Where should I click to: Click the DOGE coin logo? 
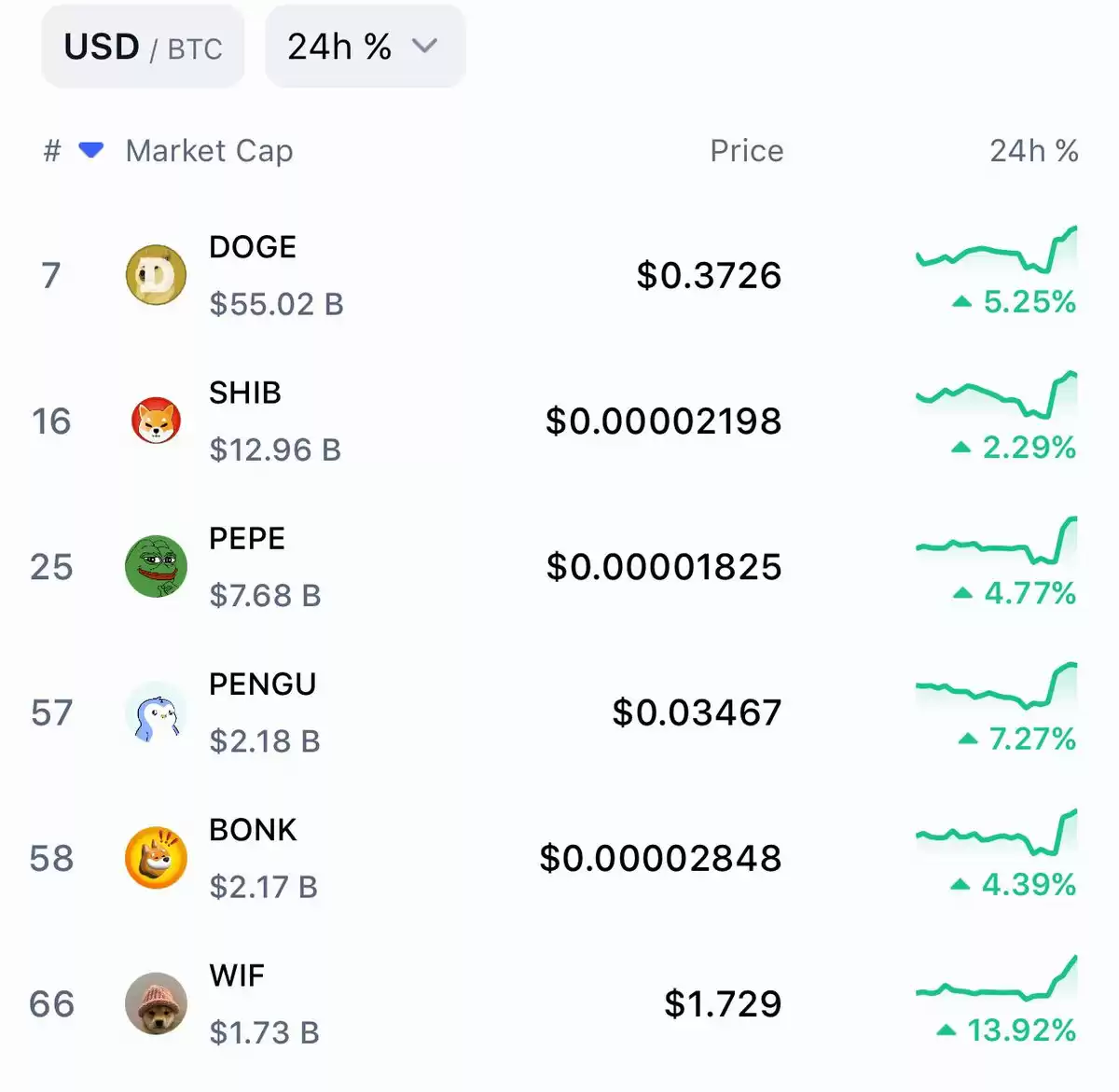[156, 275]
